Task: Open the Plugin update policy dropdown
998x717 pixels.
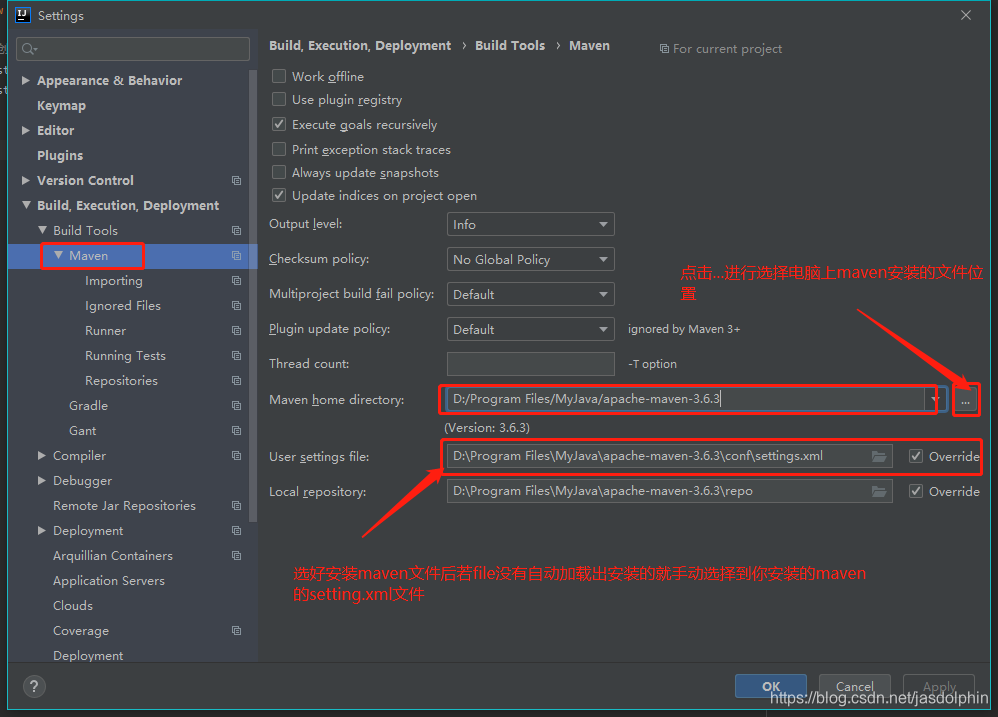Action: click(x=531, y=329)
